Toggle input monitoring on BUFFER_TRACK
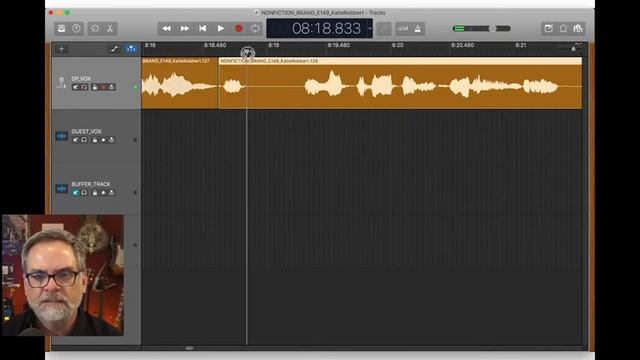This screenshot has height=360, width=640. tap(112, 192)
